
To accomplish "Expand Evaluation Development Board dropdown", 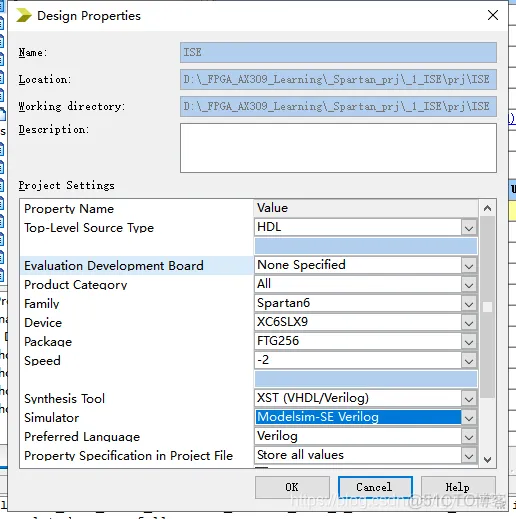I will pos(469,266).
